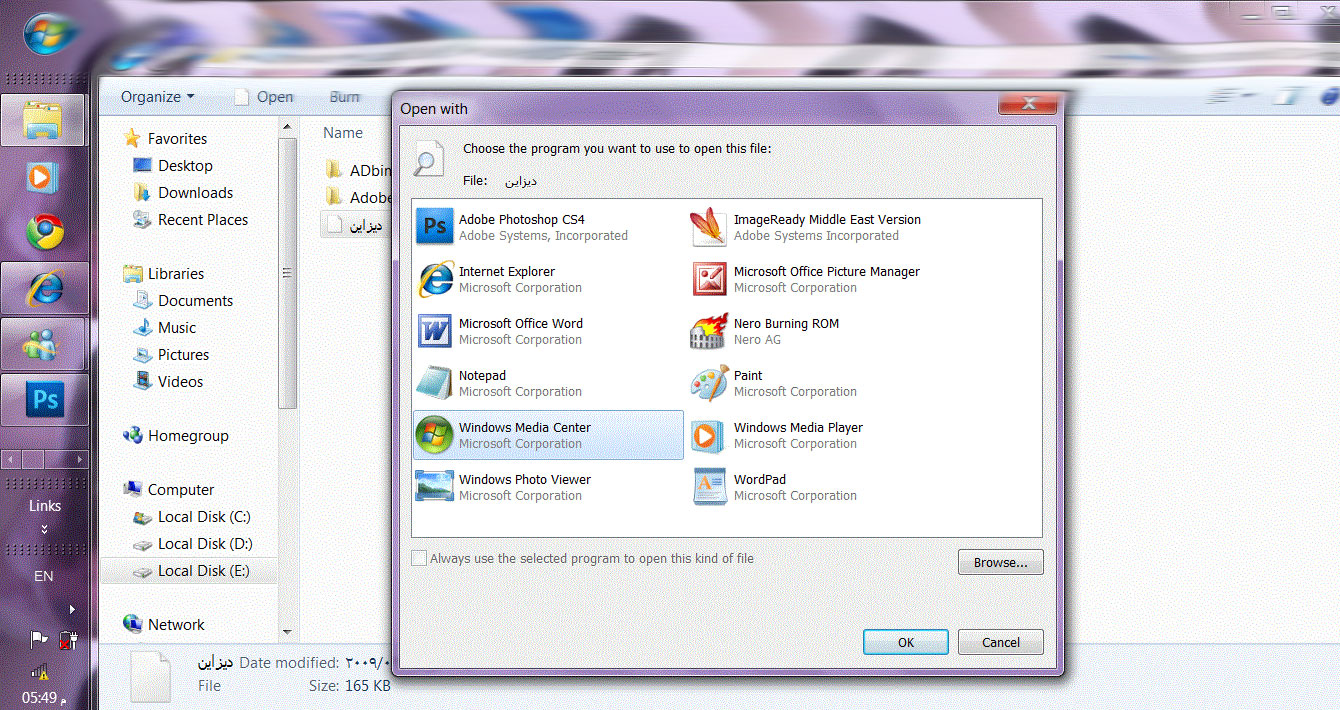Image resolution: width=1340 pixels, height=710 pixels.
Task: Click the Windows Media Center icon
Action: tap(435, 435)
